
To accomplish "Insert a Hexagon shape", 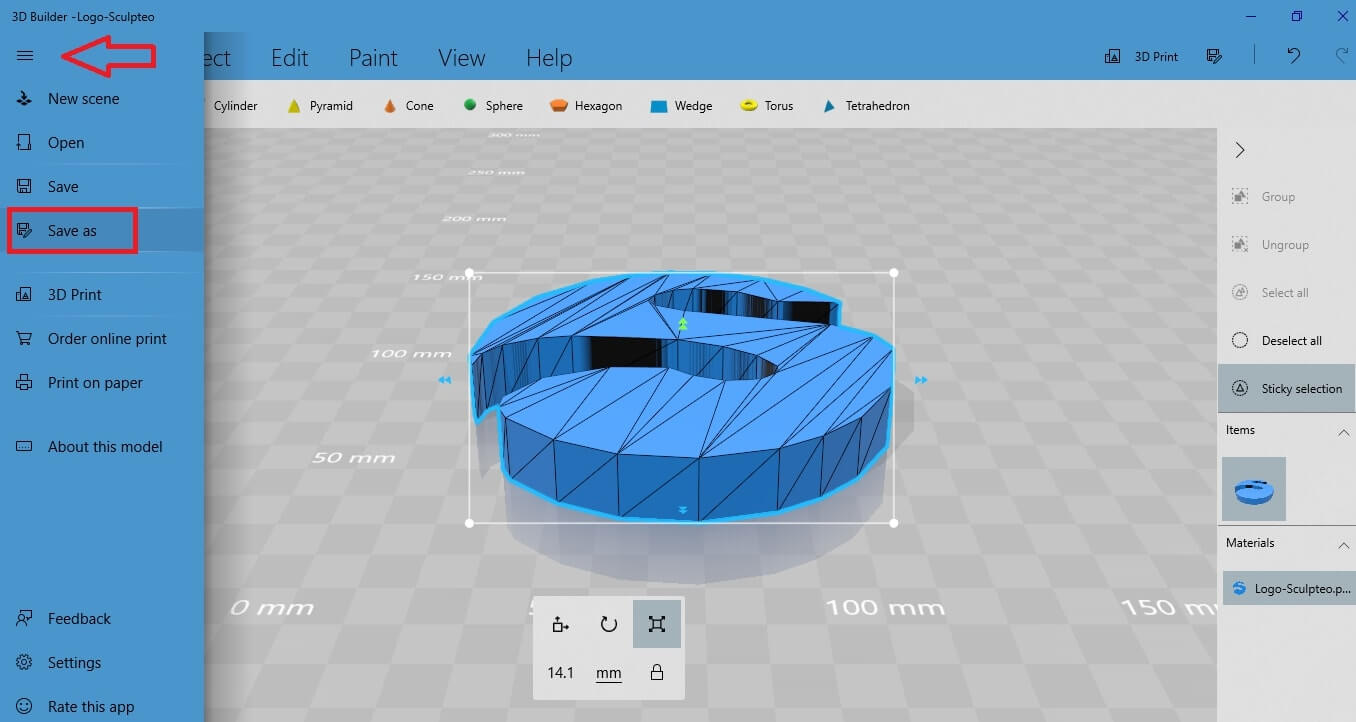I will (x=586, y=105).
